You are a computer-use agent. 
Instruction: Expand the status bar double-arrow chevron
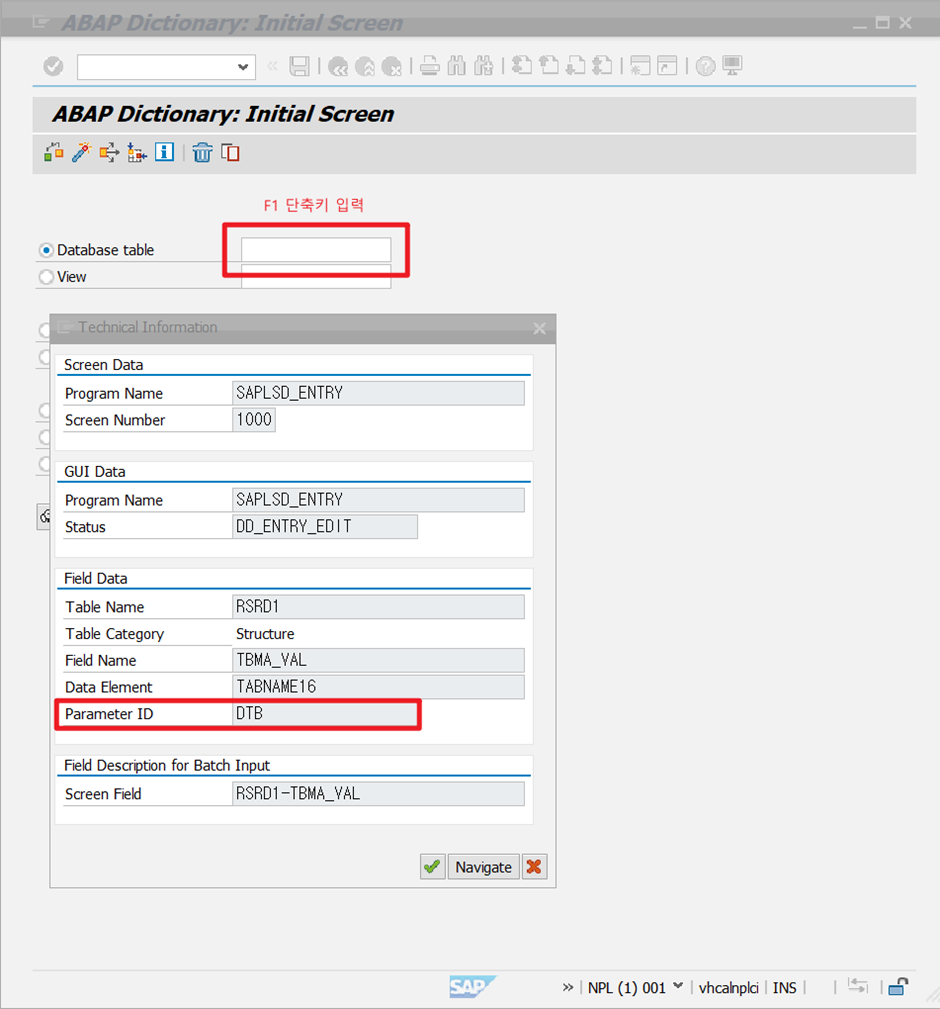pos(567,987)
